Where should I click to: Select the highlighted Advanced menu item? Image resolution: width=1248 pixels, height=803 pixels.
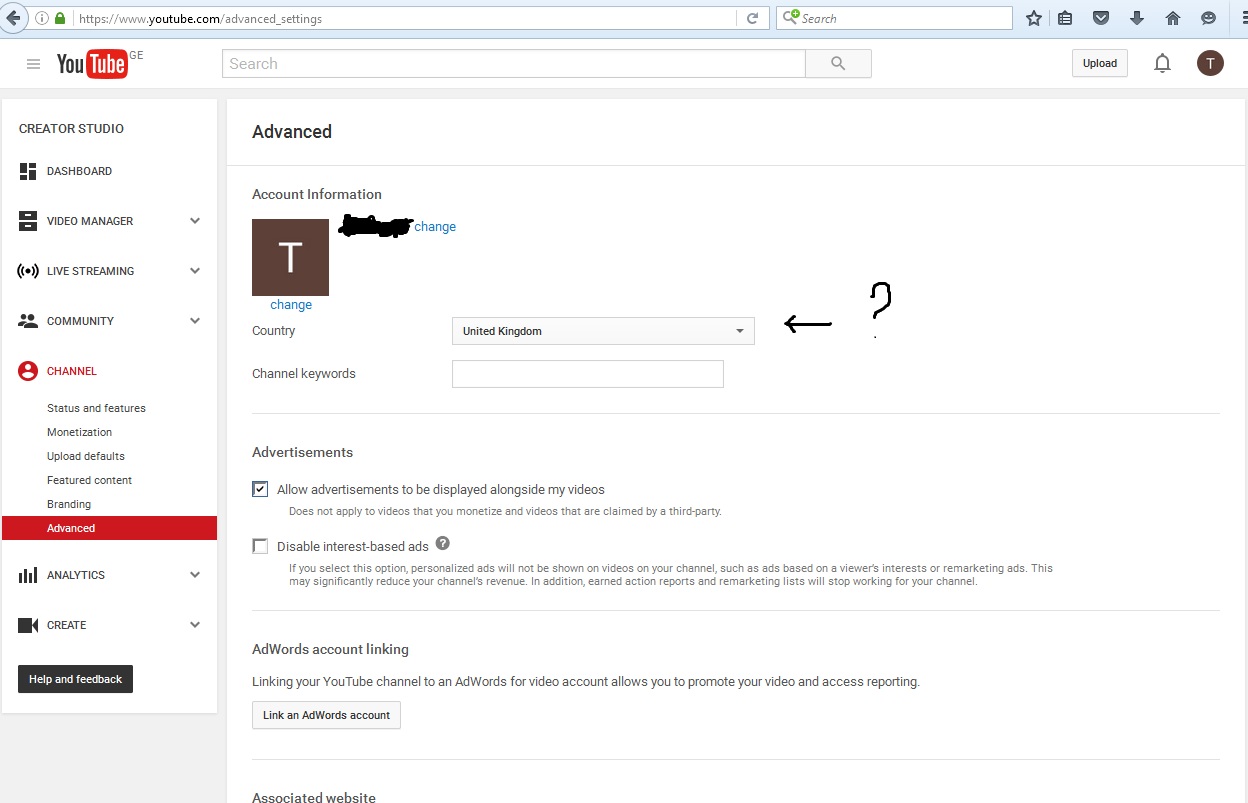pyautogui.click(x=109, y=528)
